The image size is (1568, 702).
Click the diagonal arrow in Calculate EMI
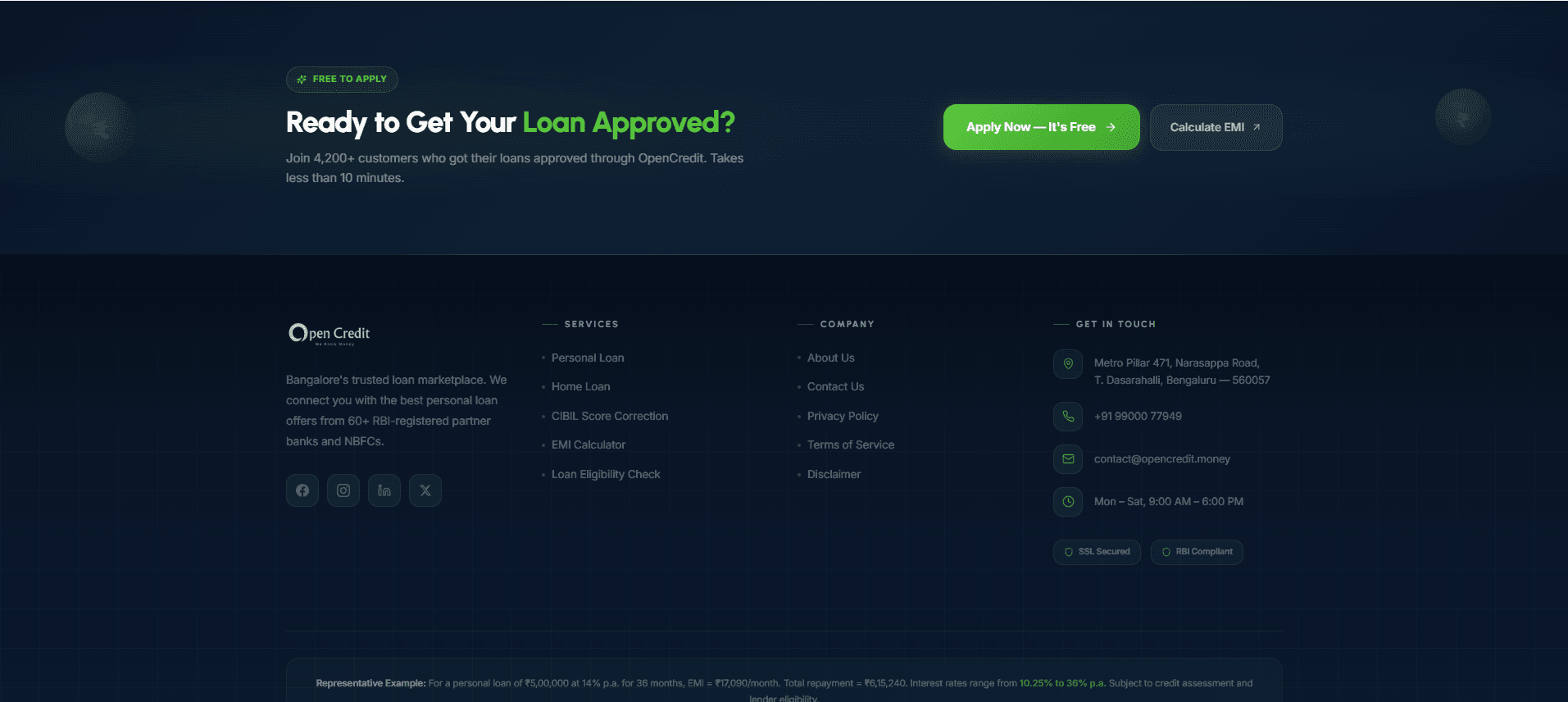point(1256,127)
